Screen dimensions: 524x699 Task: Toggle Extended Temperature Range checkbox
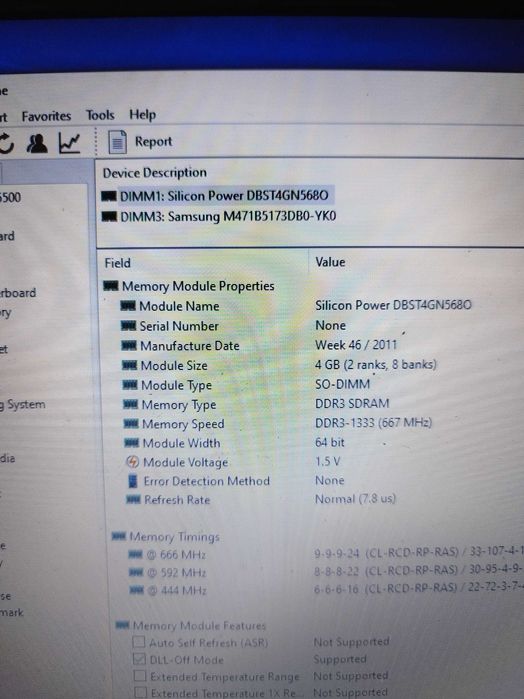tap(140, 676)
